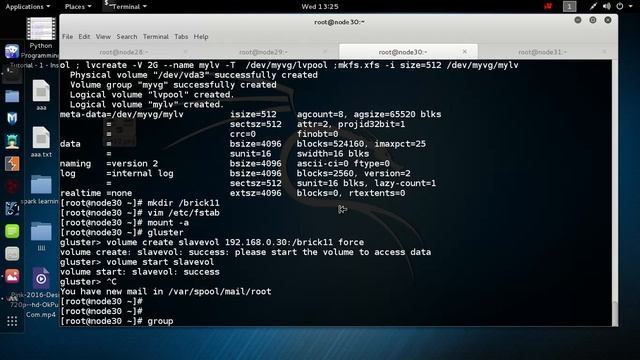
Task: Click 'volume start slavevol' line
Action: [137, 262]
